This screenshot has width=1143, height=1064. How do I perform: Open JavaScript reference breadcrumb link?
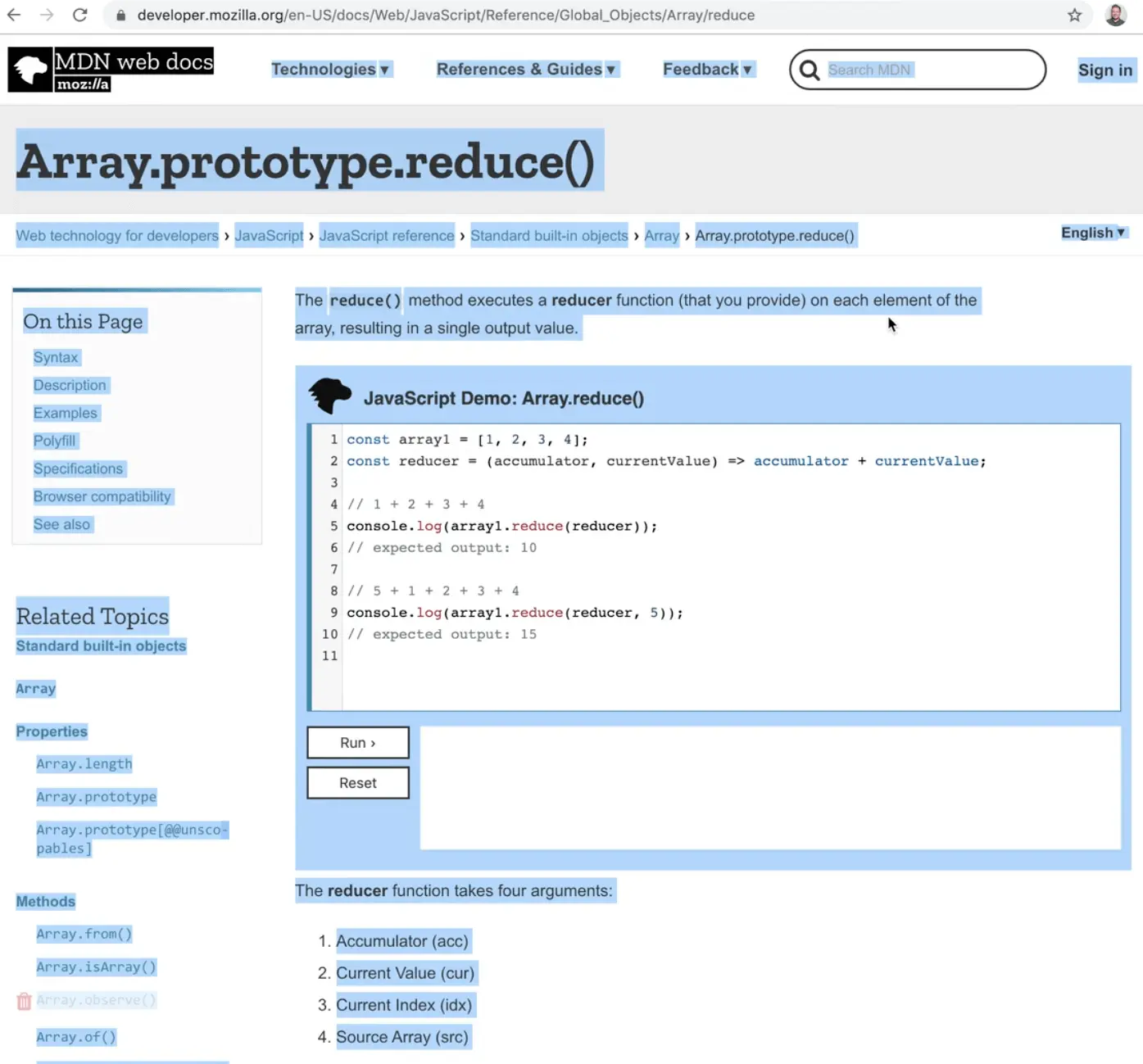(x=387, y=236)
